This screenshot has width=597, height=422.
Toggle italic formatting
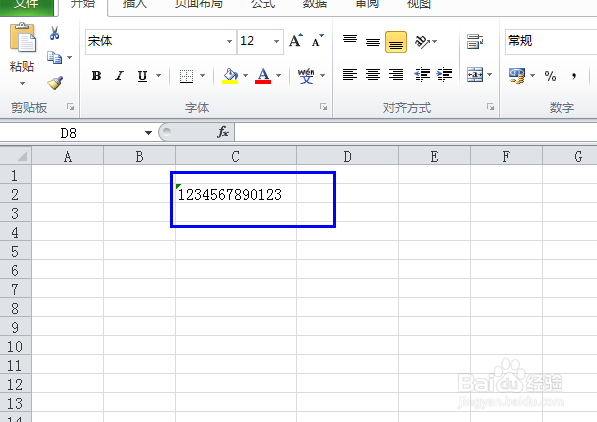(120, 76)
